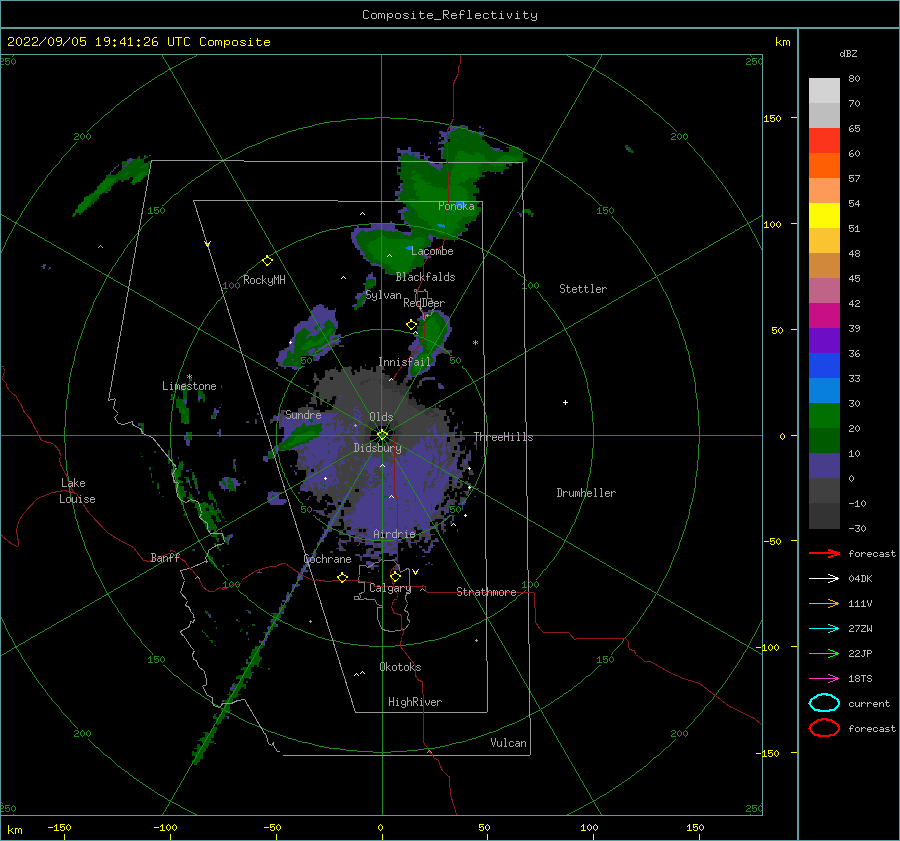Click the red forecast arrow in legend
Screen dimensions: 900x841
click(x=824, y=553)
